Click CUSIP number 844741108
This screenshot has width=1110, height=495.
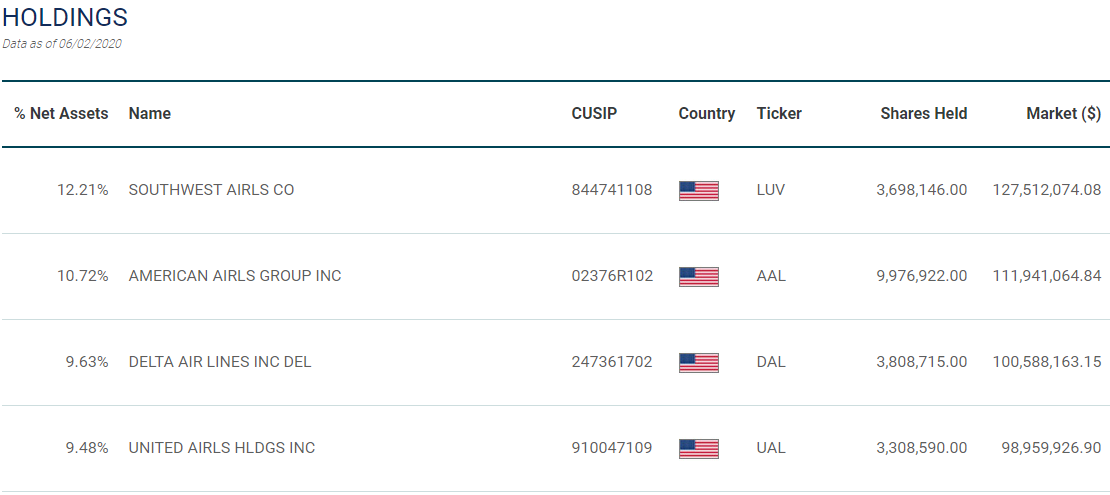(x=611, y=190)
